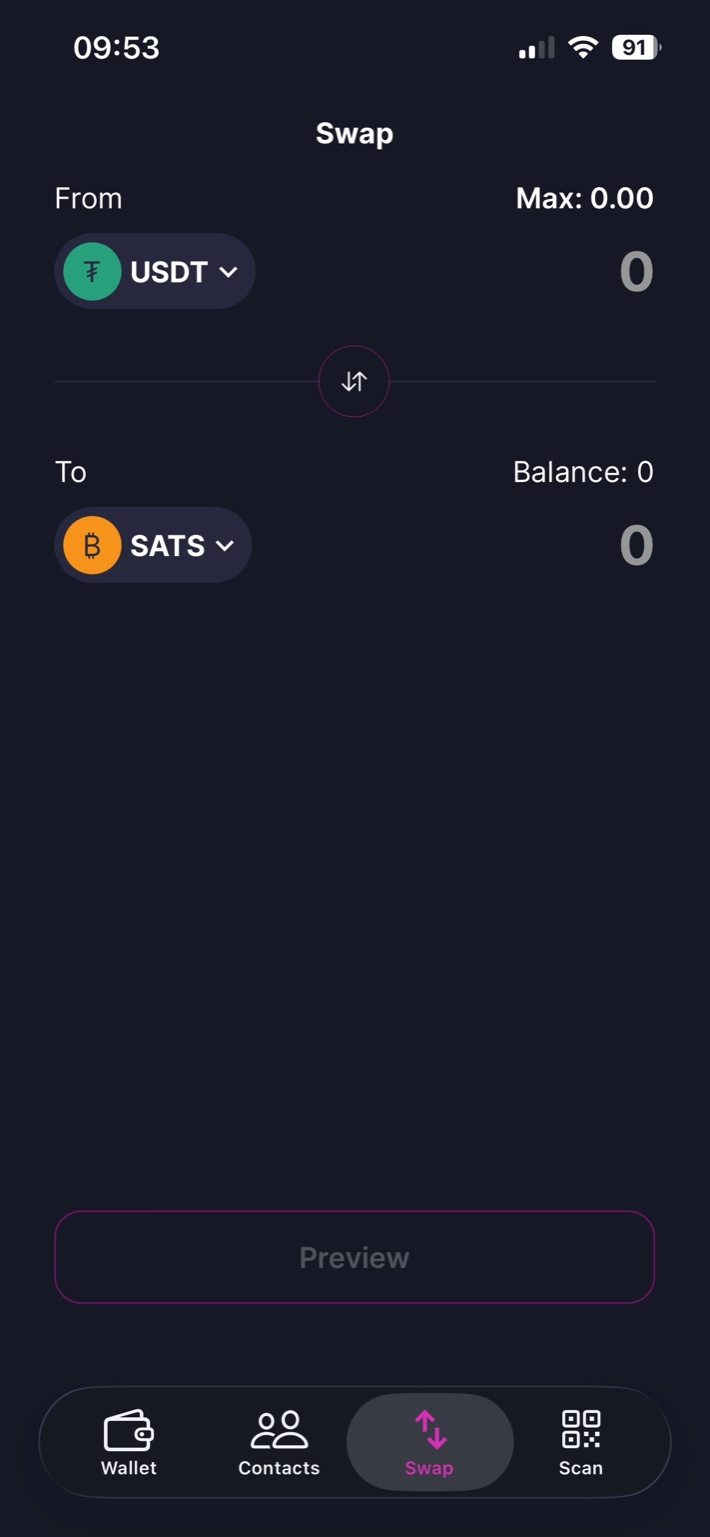Viewport: 710px width, 1537px height.
Task: Open the To token selector pill
Action: pyautogui.click(x=153, y=545)
